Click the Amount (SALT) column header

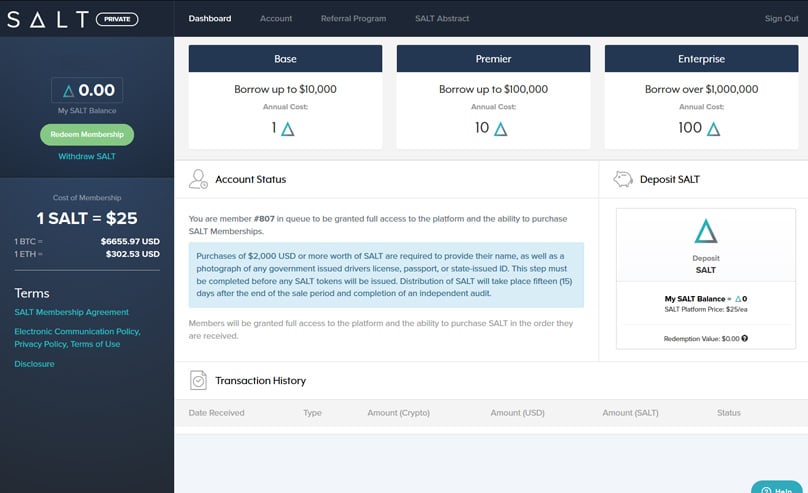(630, 413)
